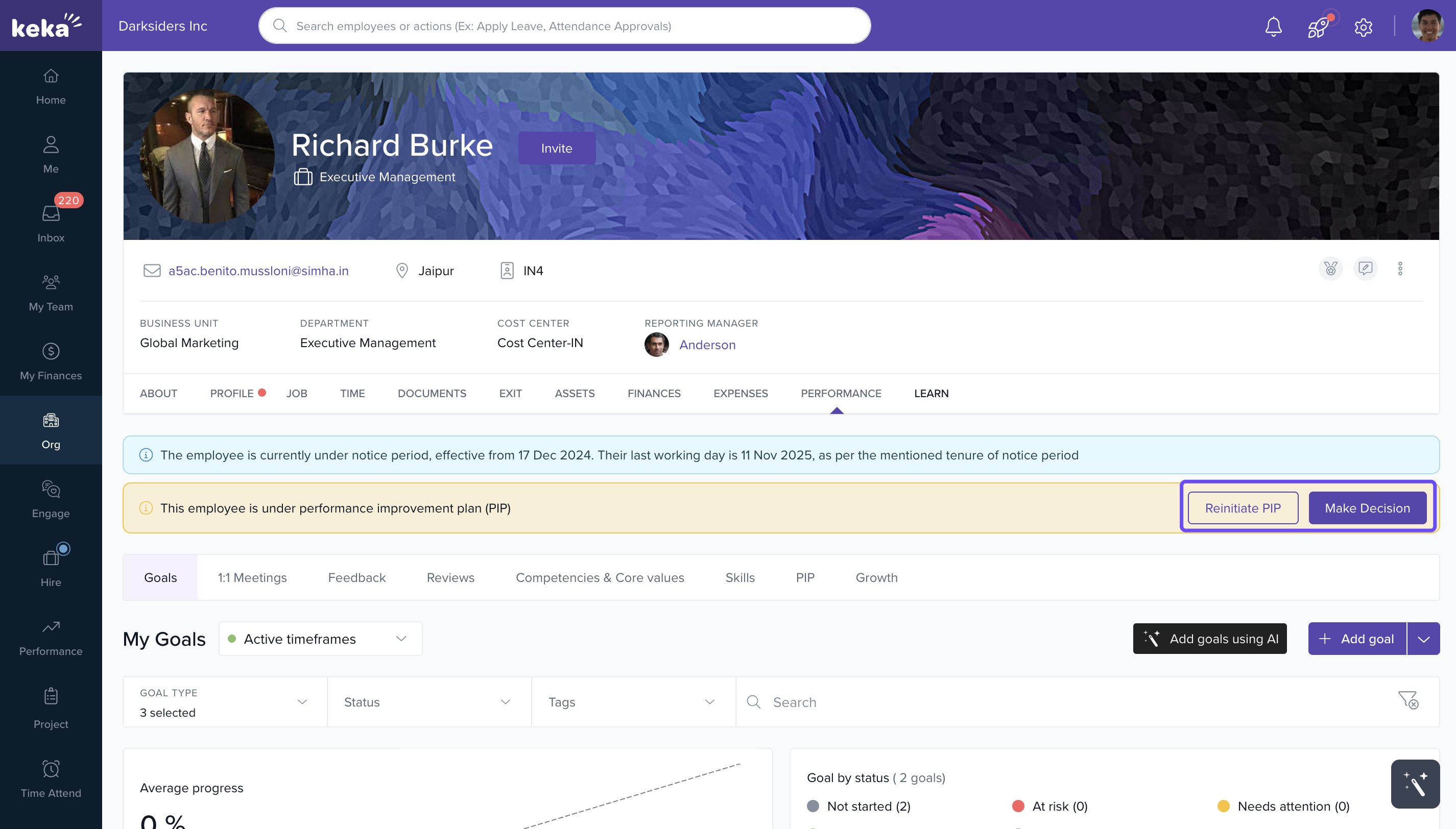The height and width of the screenshot is (829, 1456).
Task: Click the Reinitiate PIP button
Action: click(1243, 508)
